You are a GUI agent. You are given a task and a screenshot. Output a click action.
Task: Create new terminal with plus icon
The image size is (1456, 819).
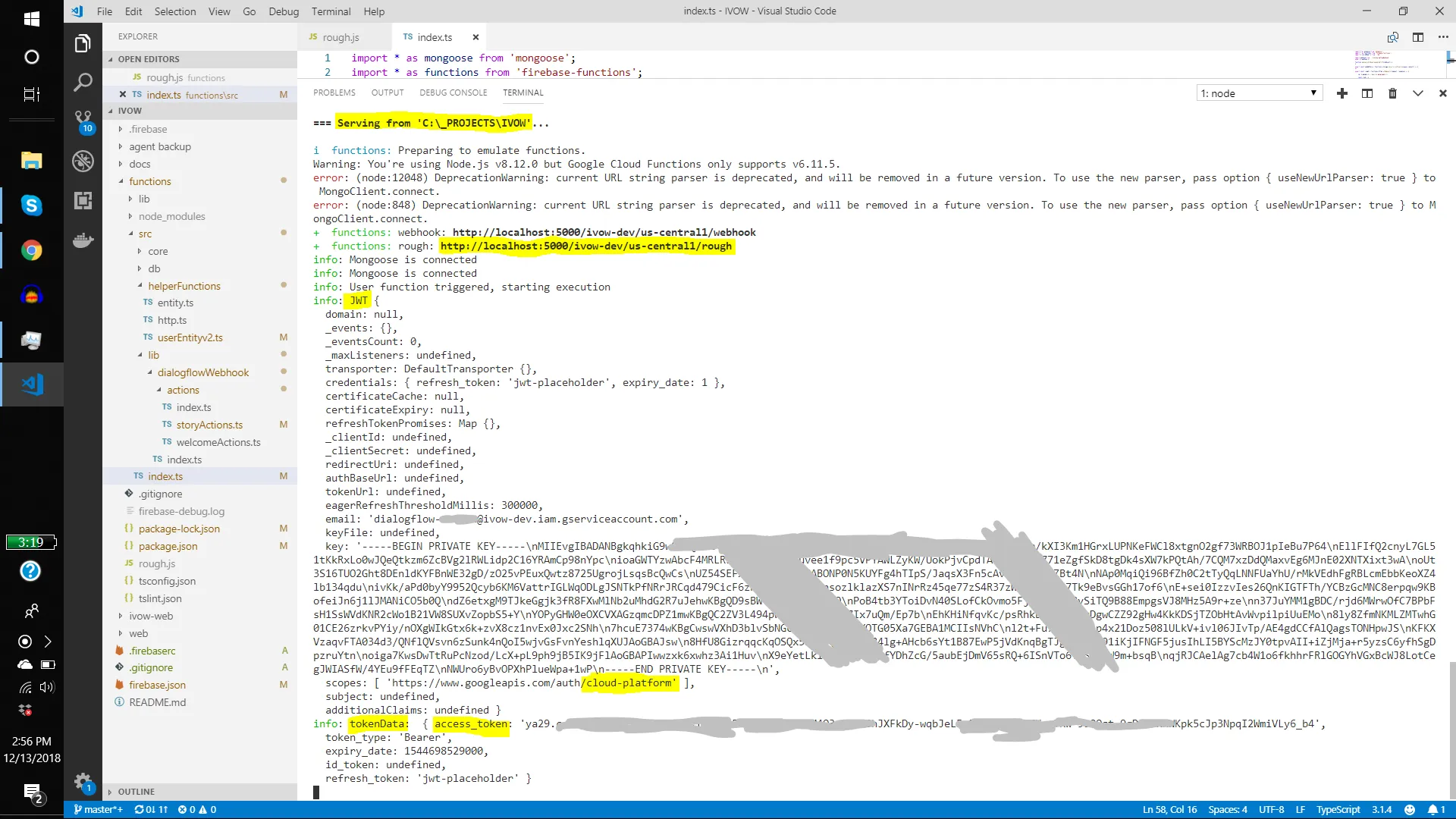point(1341,93)
